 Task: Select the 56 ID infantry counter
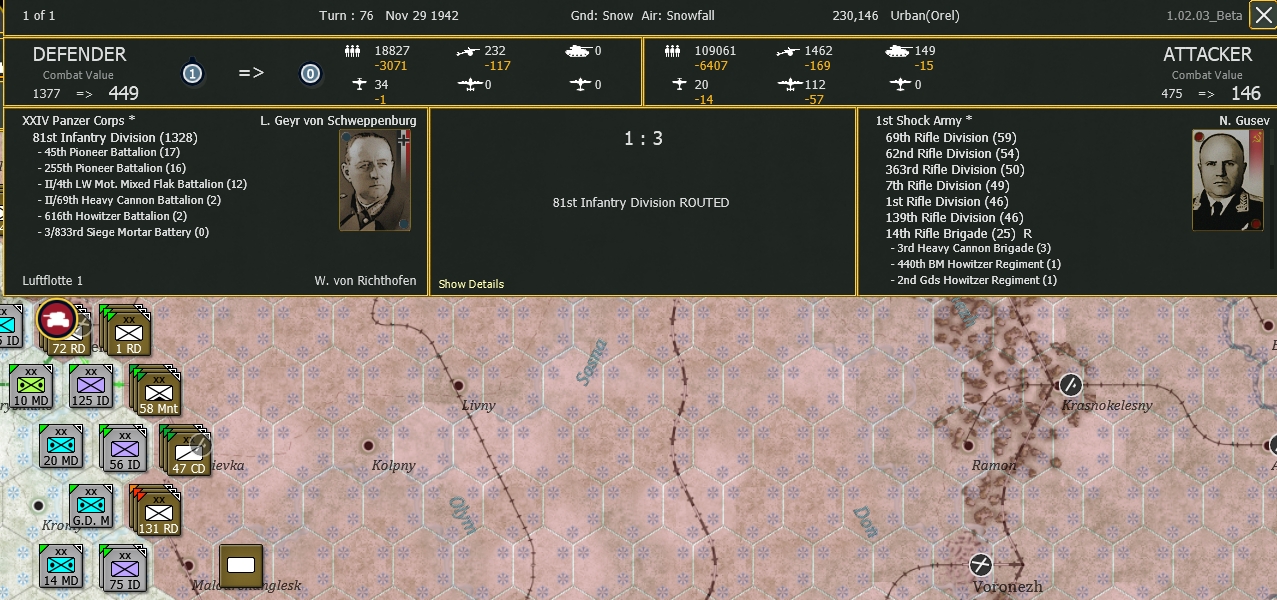tap(122, 448)
